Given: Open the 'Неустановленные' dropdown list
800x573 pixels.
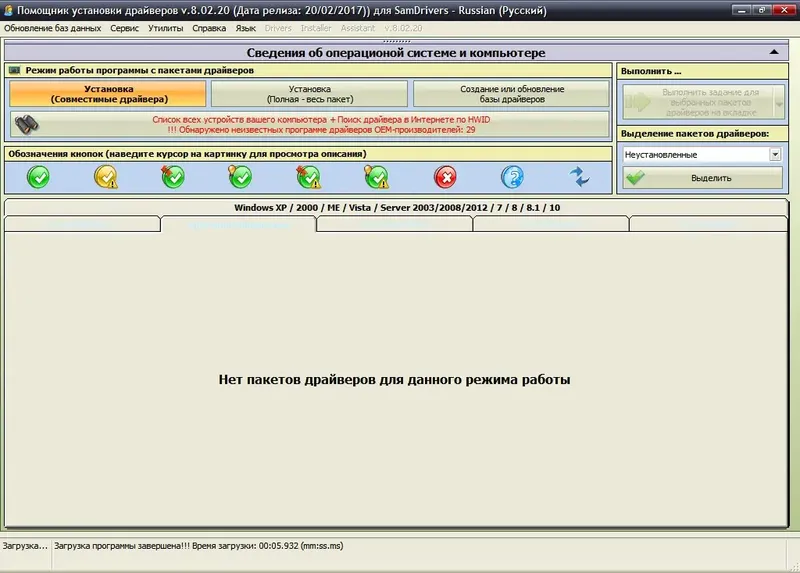Looking at the screenshot, I should tap(775, 154).
